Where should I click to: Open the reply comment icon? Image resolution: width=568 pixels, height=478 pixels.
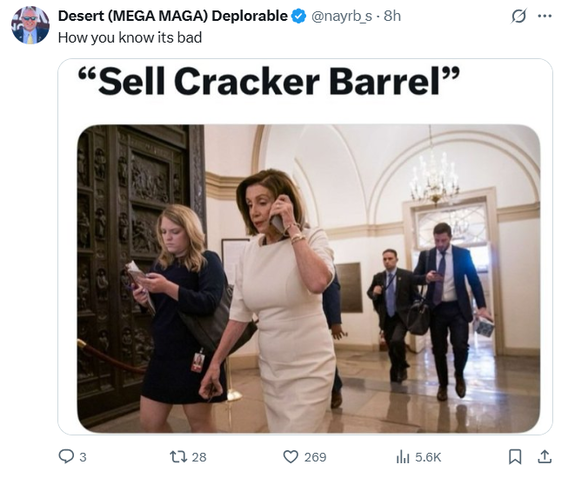[66, 456]
